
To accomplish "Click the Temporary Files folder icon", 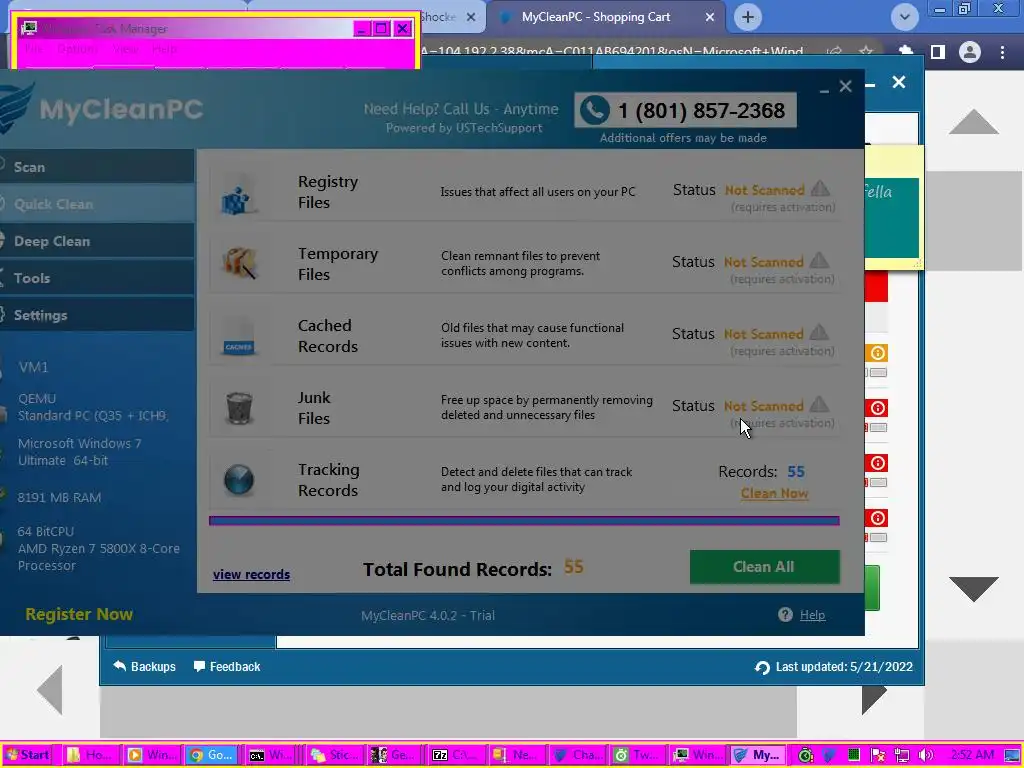I will coord(239,263).
